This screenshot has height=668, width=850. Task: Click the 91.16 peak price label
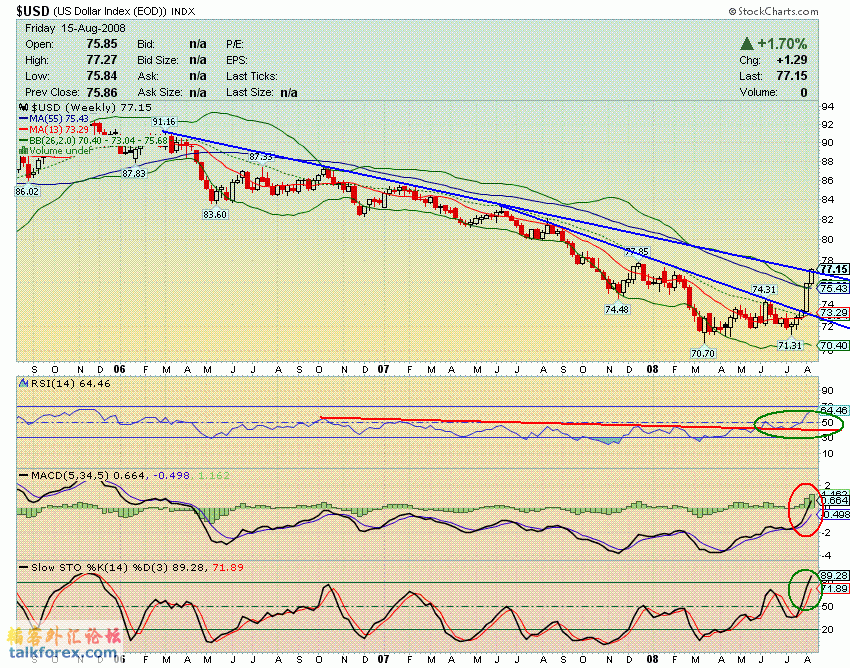[164, 121]
